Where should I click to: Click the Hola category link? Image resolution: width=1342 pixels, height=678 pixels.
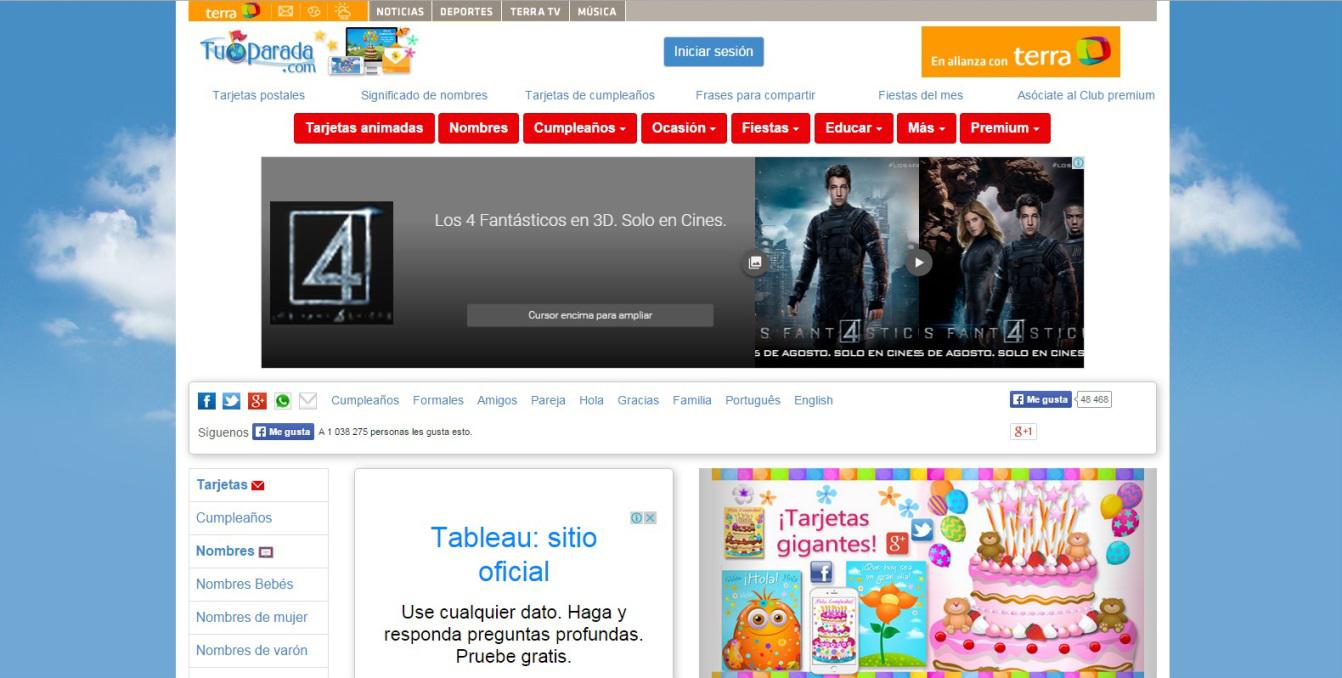click(591, 401)
